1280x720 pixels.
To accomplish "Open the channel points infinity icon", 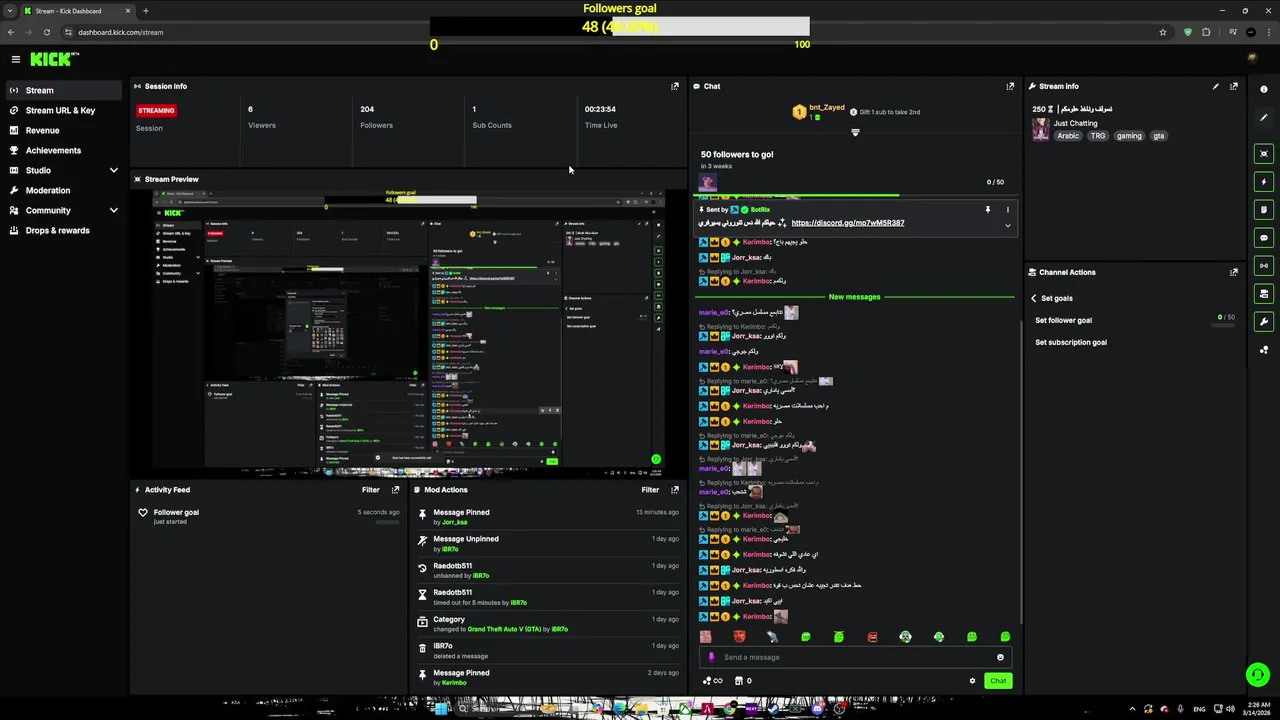I will pos(712,681).
